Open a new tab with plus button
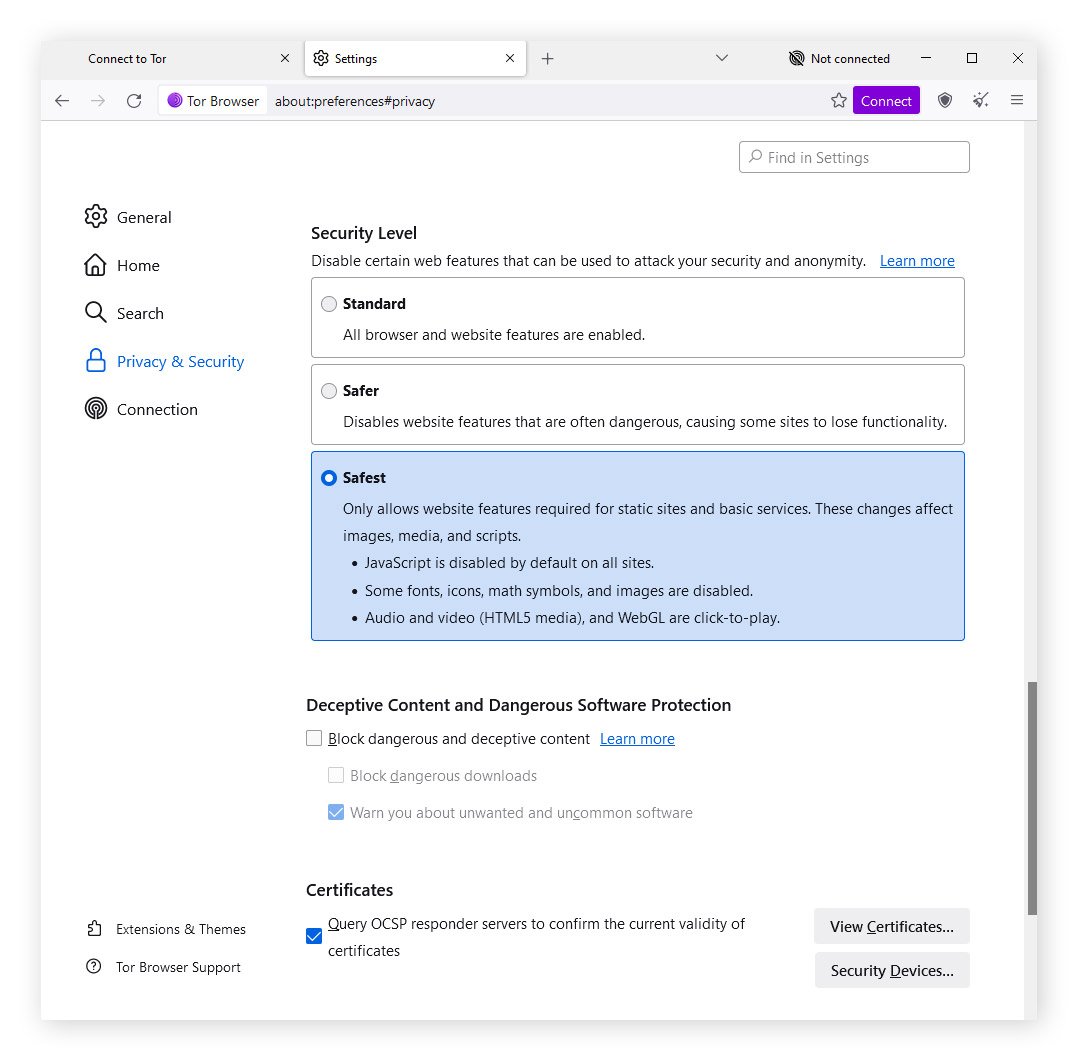1077x1061 pixels. [x=547, y=58]
